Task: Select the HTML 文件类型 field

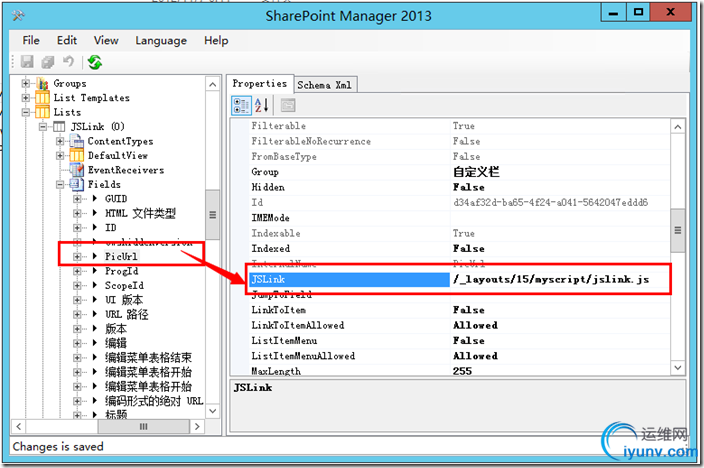Action: tap(140, 213)
